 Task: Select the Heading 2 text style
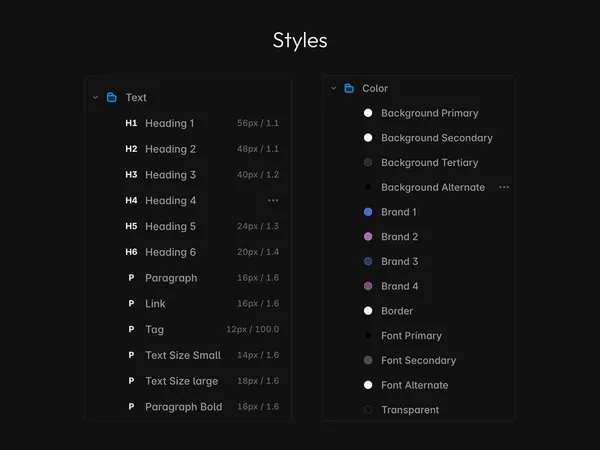170,149
